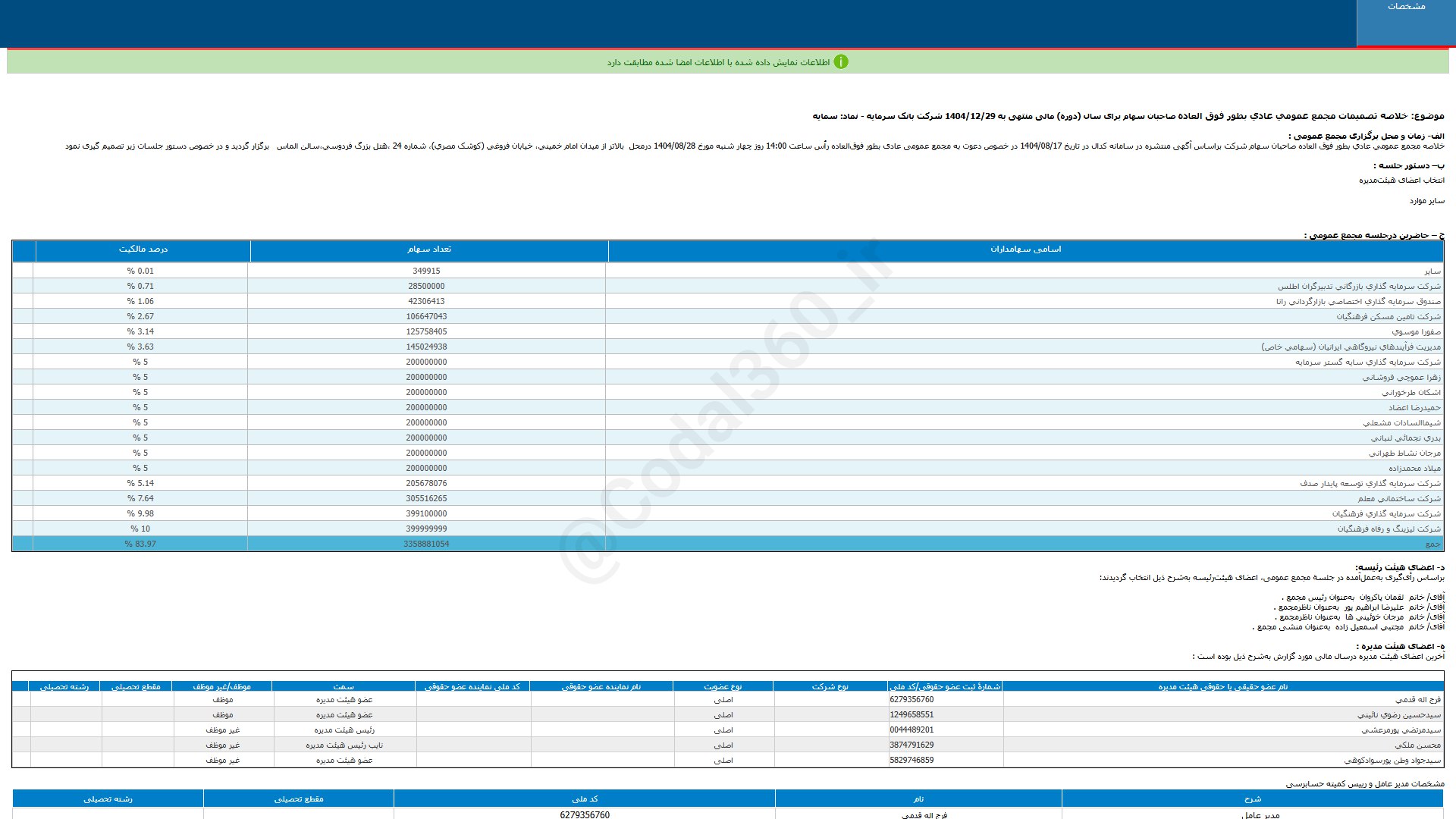The width and height of the screenshot is (1456, 819).
Task: Click the موظف/غیر موظف column header
Action: pyautogui.click(x=221, y=687)
